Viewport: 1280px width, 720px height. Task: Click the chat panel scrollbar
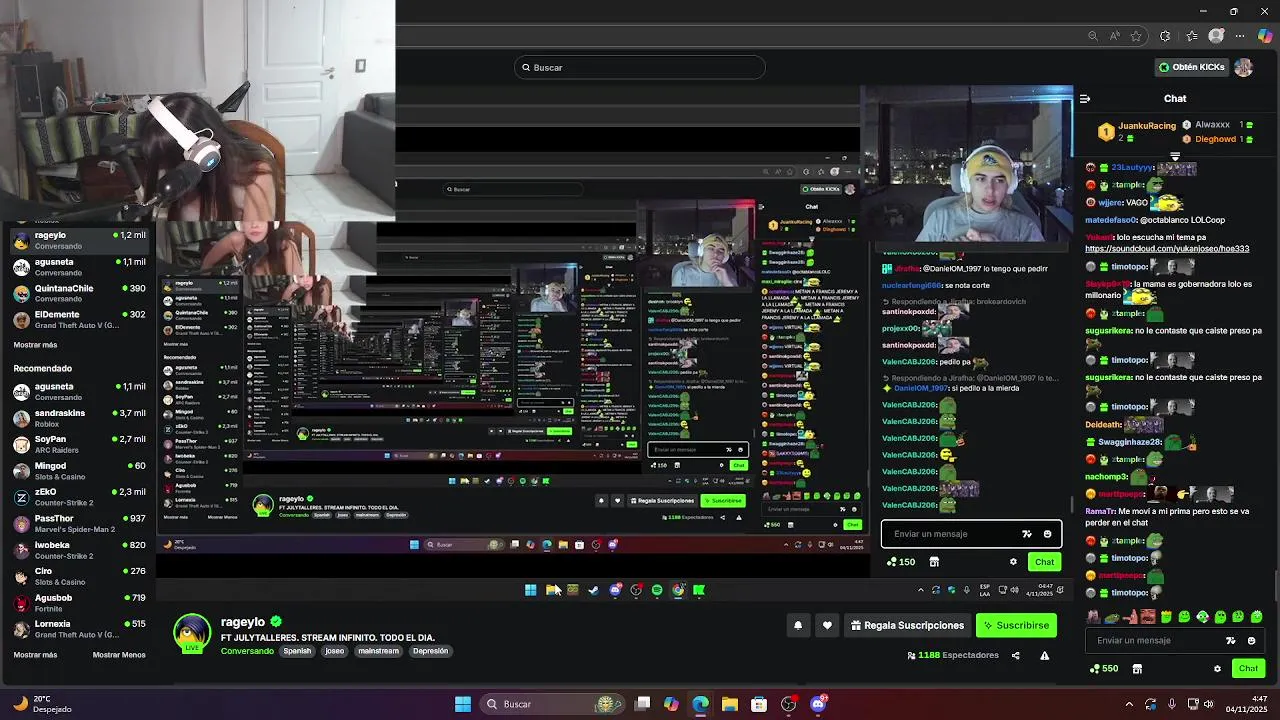point(1275,585)
